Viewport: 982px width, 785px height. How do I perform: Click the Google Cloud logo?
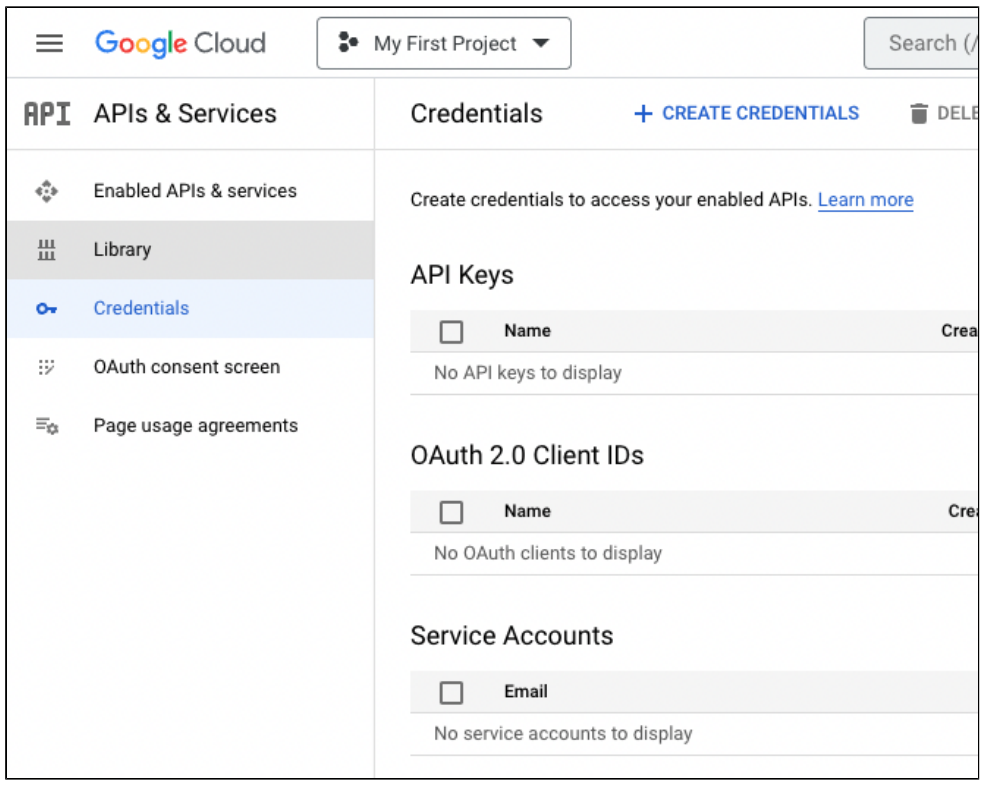pos(180,43)
